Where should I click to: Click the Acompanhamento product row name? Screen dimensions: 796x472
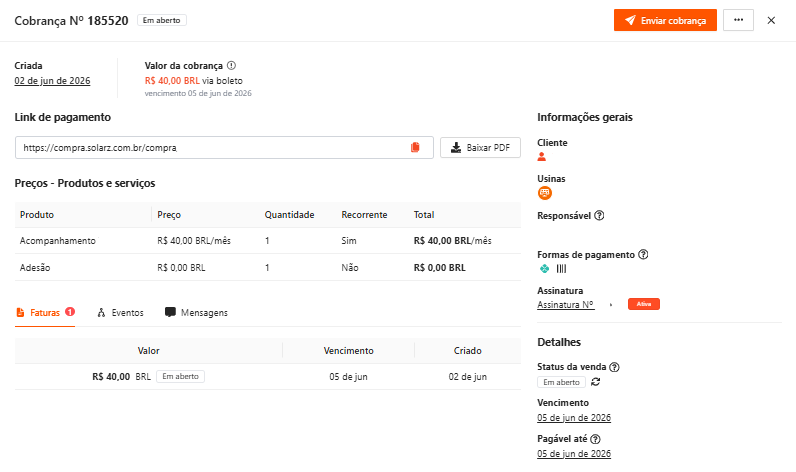[57, 241]
